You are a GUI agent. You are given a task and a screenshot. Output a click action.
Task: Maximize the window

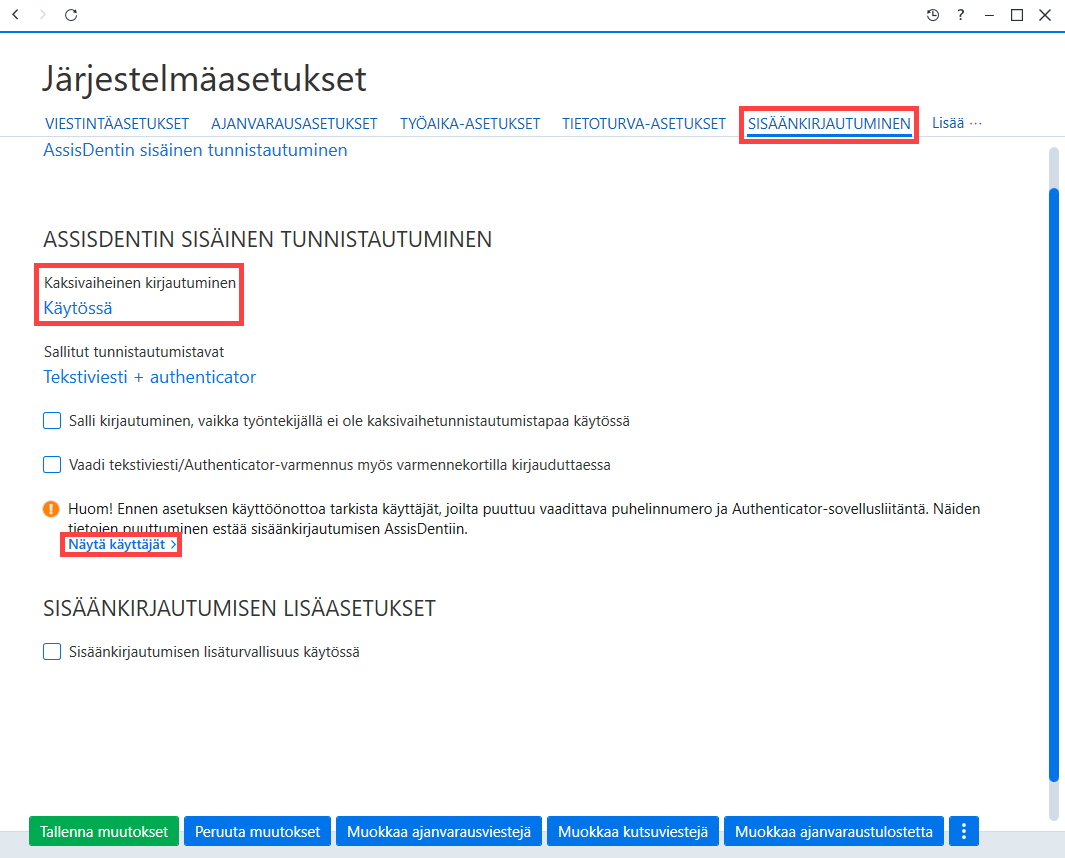point(1017,15)
